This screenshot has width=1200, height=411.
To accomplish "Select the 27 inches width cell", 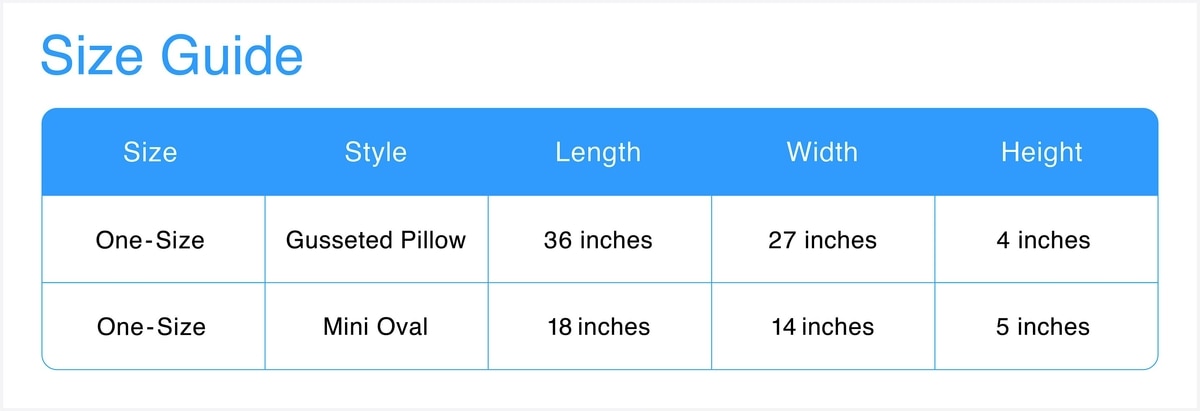I will click(x=822, y=240).
